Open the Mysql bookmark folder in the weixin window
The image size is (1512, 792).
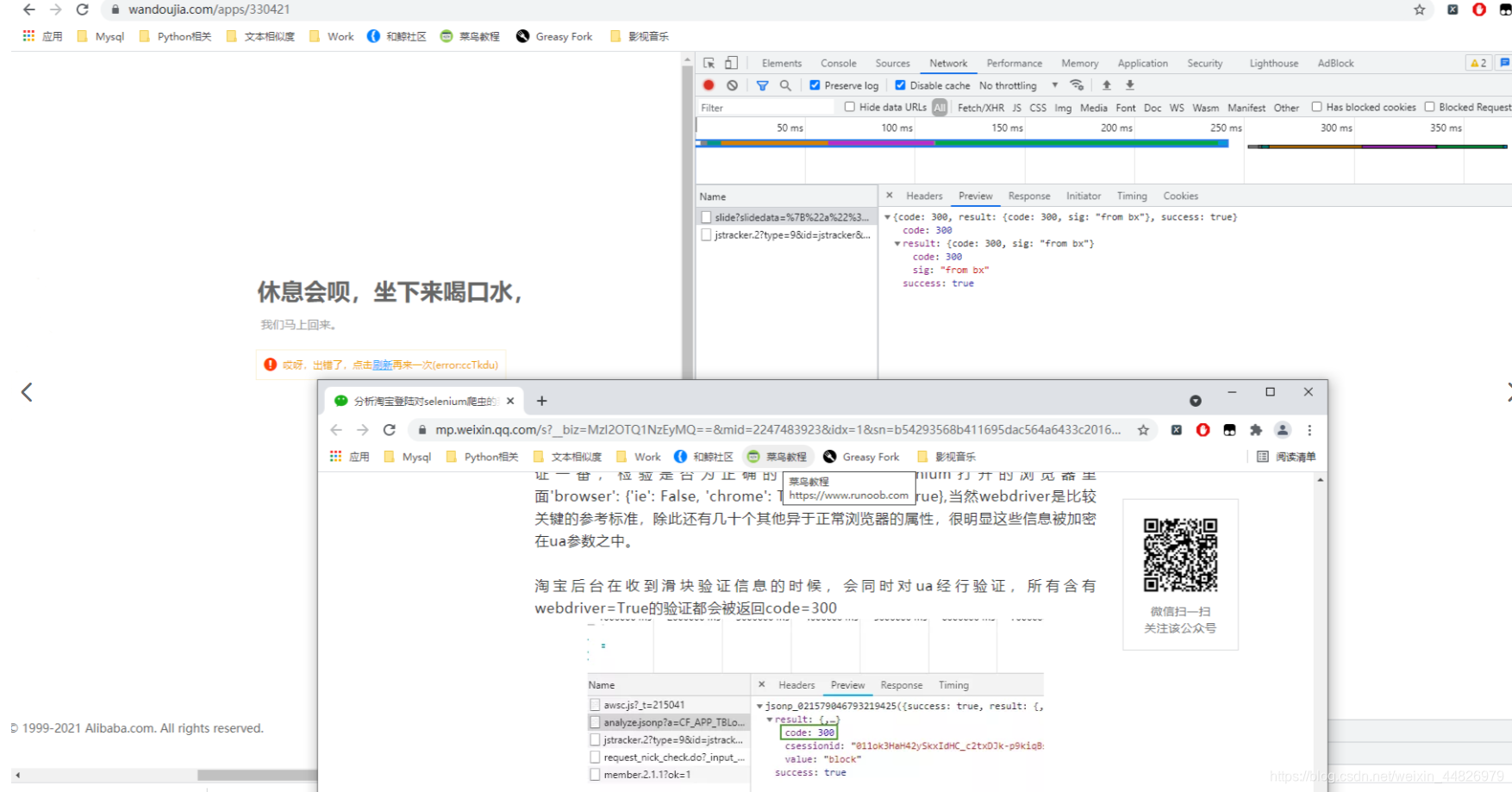(x=408, y=457)
